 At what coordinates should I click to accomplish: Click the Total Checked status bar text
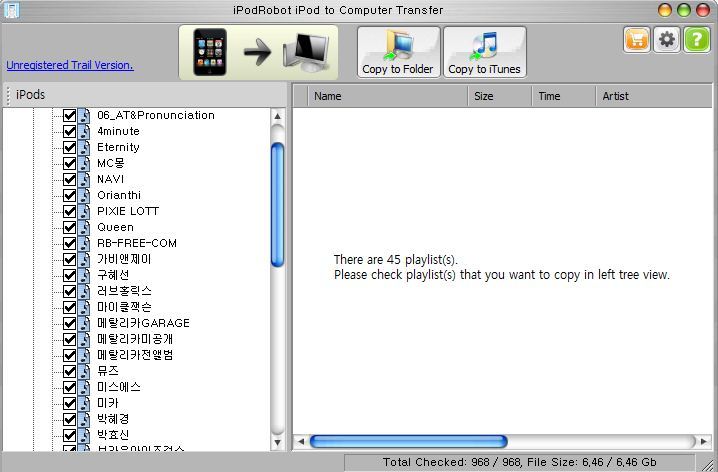520,462
